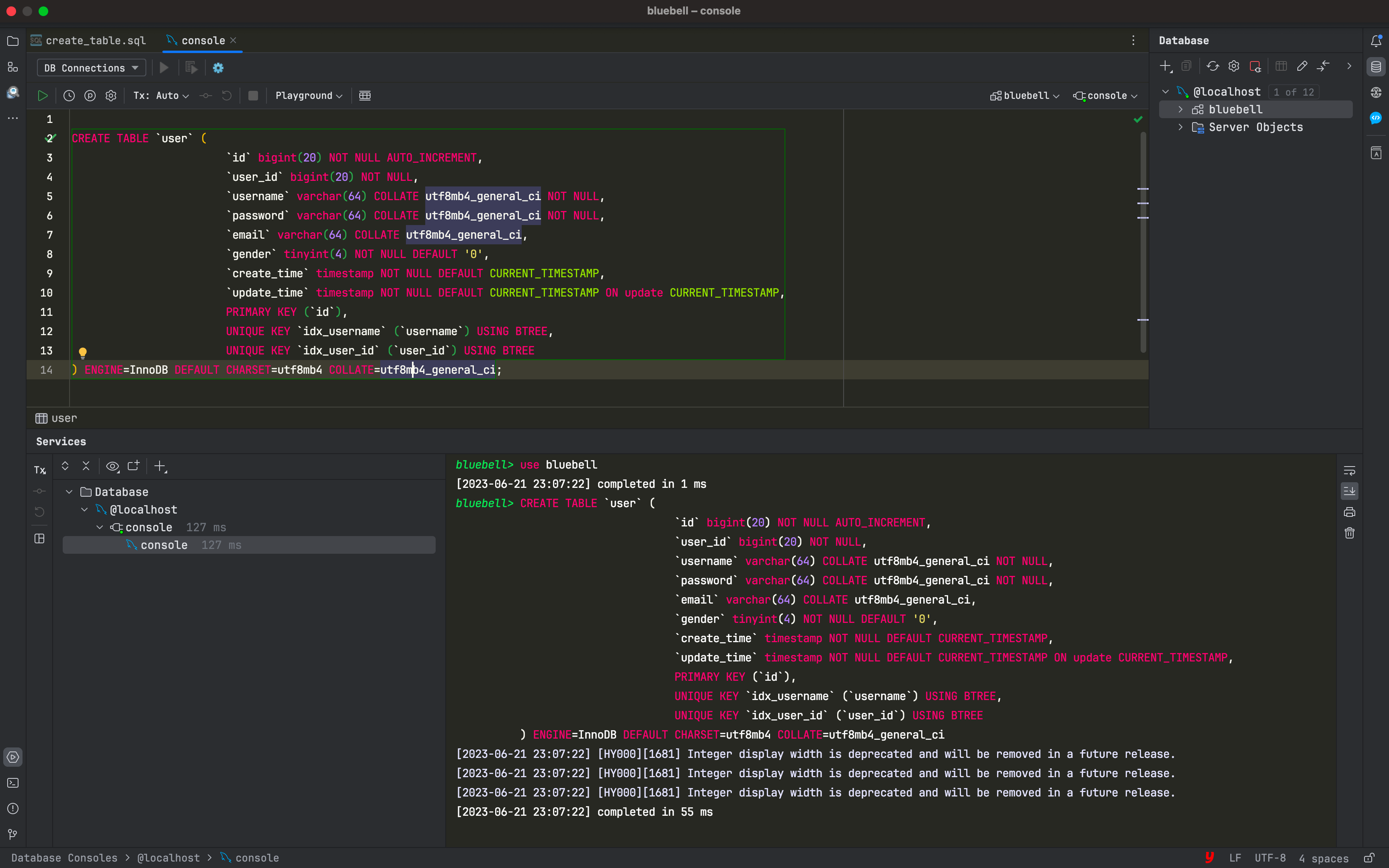The width and height of the screenshot is (1389, 868).
Task: Click the three-dots More tool windows icon
Action: tap(12, 118)
